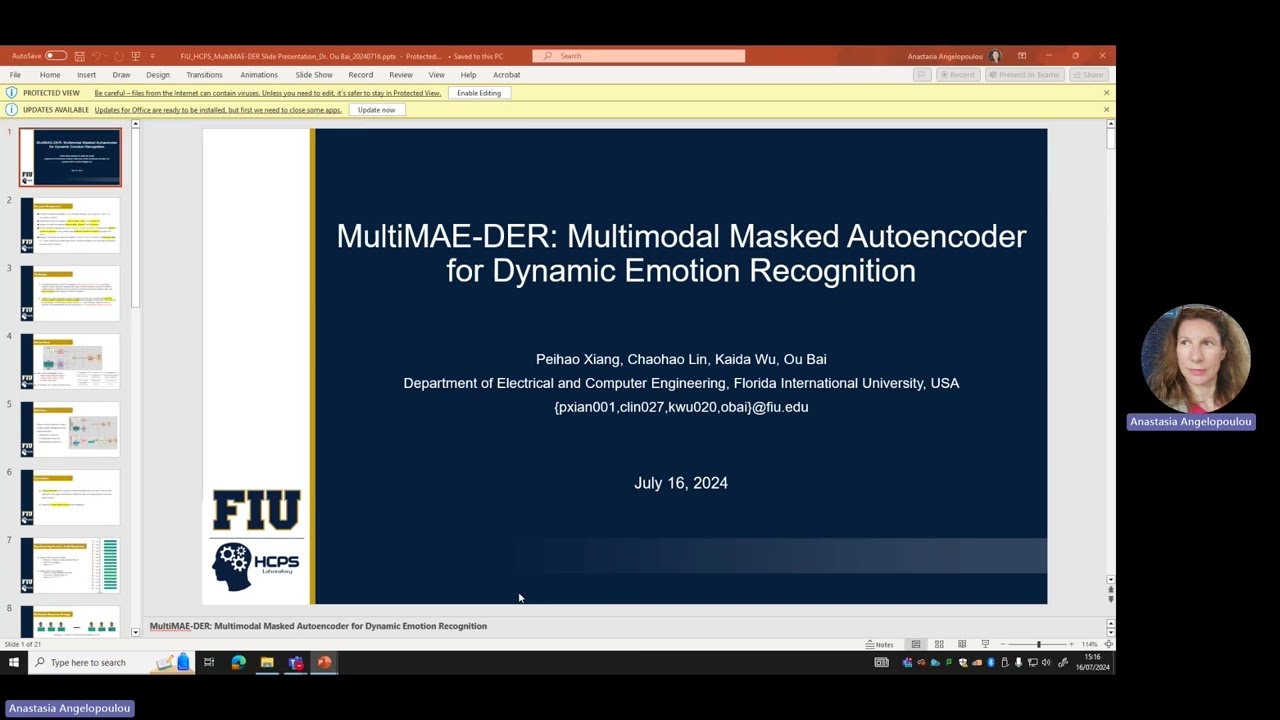
Task: Open the Windows Start menu
Action: (14, 662)
